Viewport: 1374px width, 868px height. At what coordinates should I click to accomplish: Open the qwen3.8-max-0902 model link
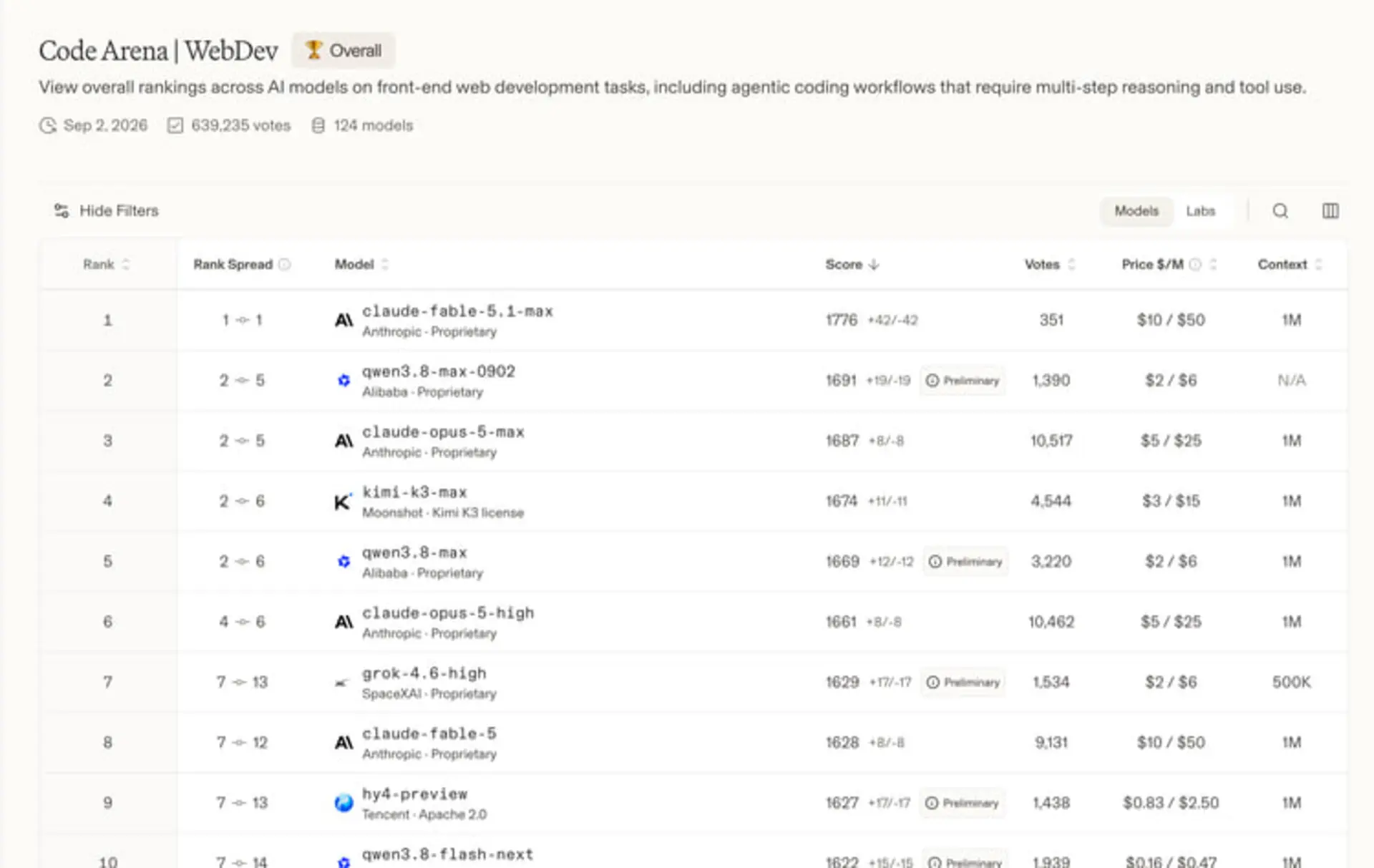click(x=439, y=371)
